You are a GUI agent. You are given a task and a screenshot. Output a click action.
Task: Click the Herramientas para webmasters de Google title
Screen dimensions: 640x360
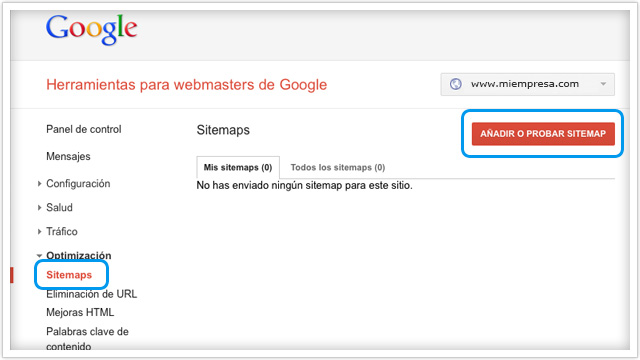coord(187,84)
